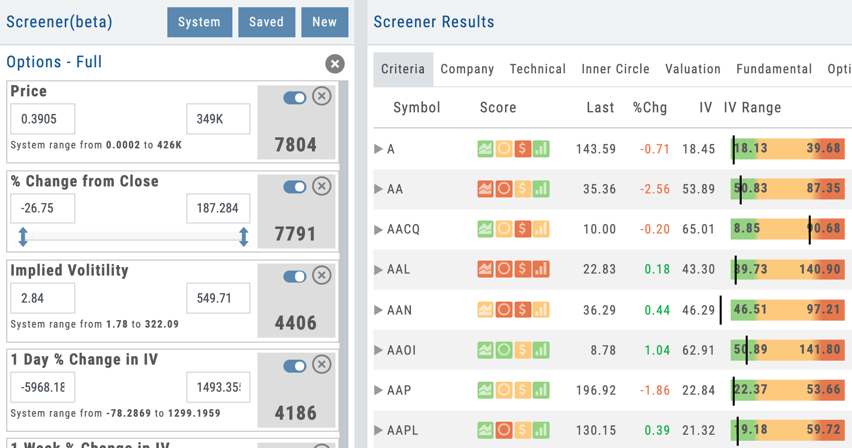Expand the AAPL row details
This screenshot has height=448, width=852.
click(x=378, y=430)
